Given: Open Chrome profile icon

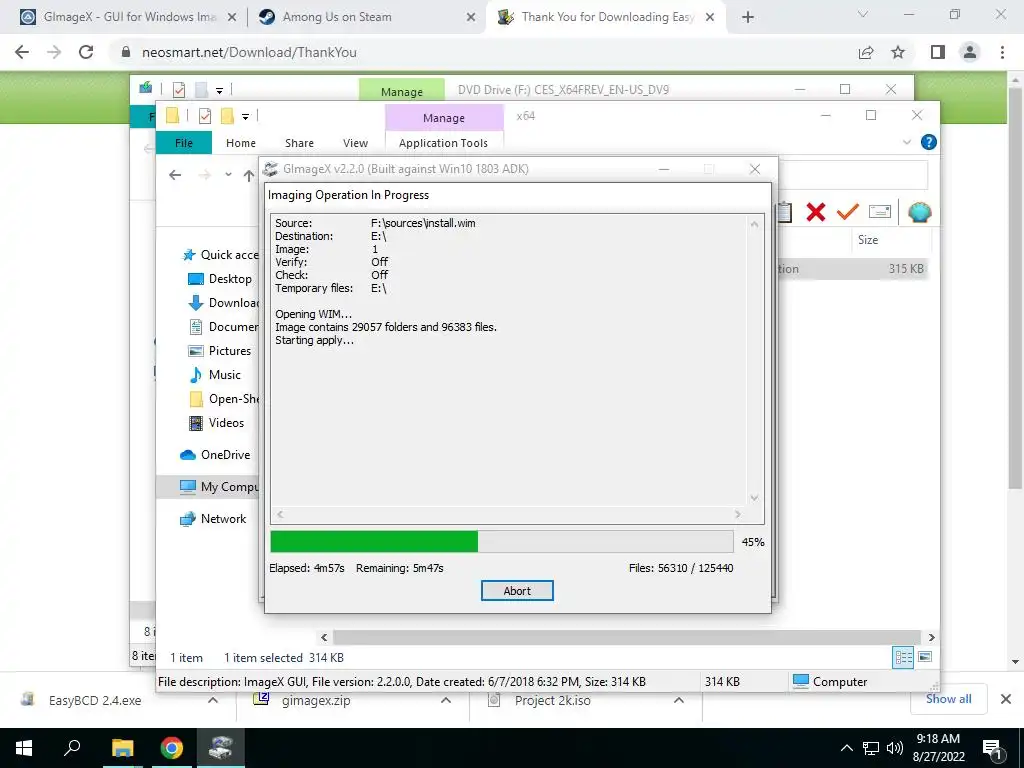Looking at the screenshot, I should [x=970, y=52].
